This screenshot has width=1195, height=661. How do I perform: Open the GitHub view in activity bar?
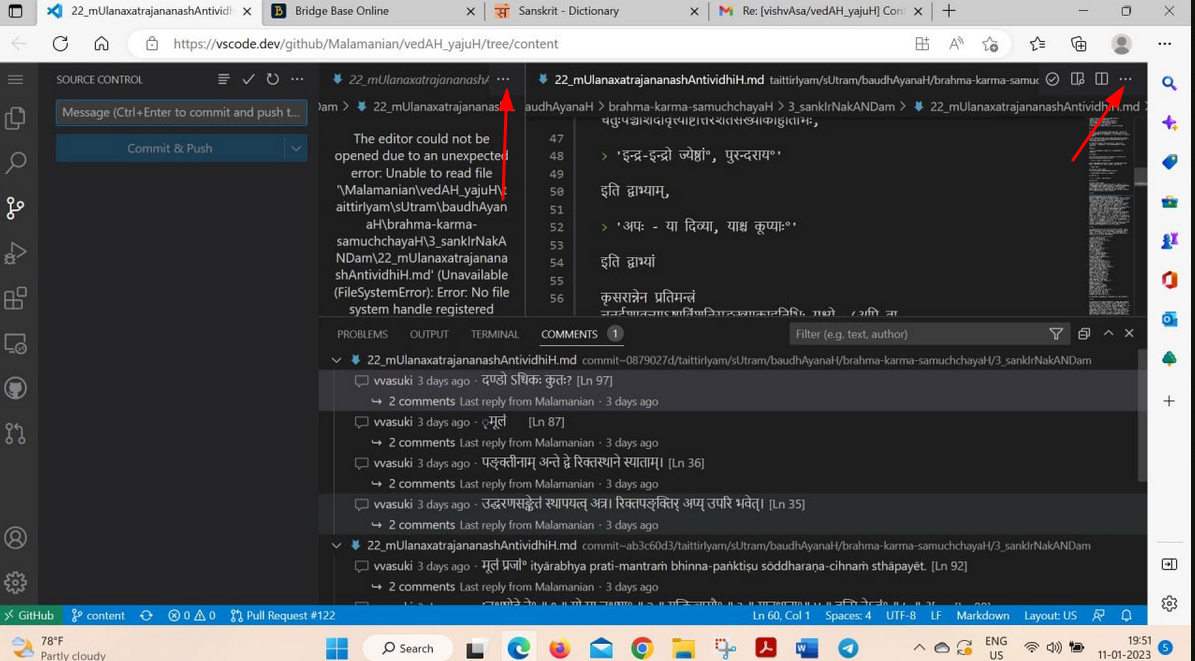(x=15, y=389)
